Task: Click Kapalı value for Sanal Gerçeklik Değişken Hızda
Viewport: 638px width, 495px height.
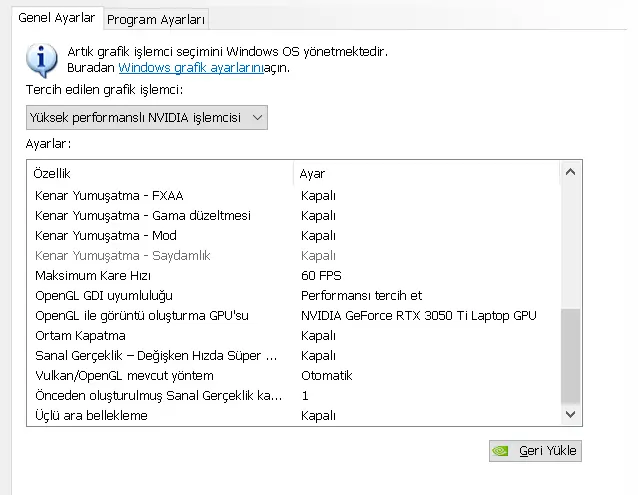Action: point(318,355)
